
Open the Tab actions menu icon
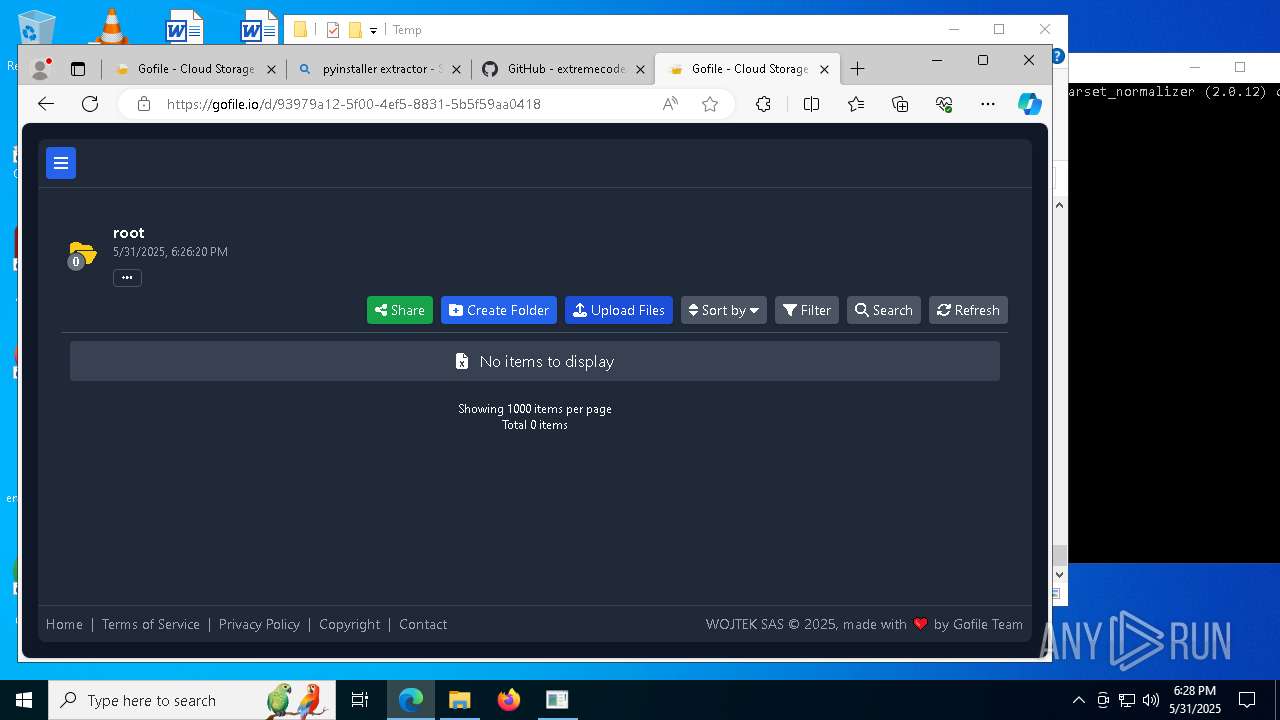[78, 69]
